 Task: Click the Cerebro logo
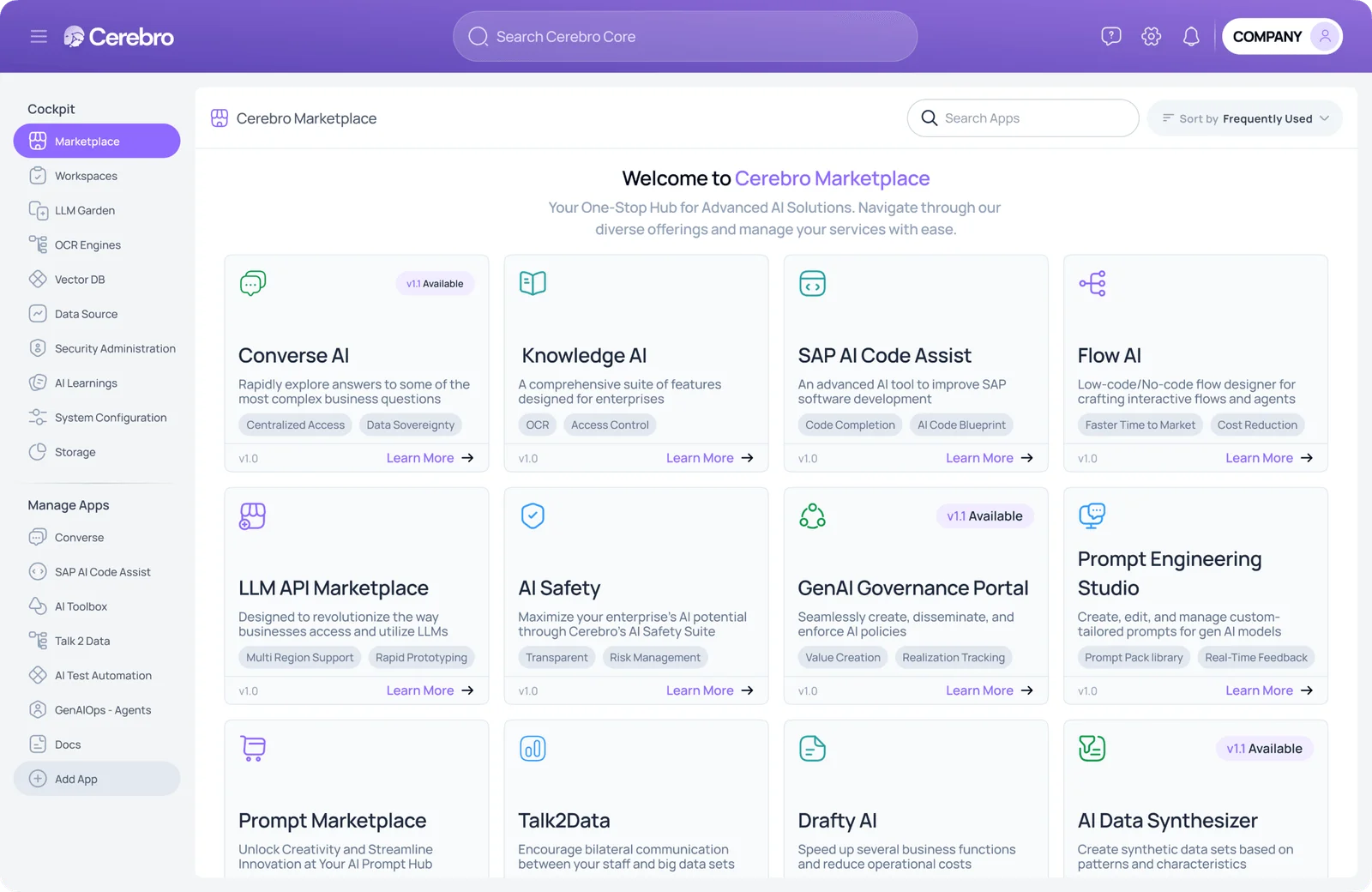point(118,36)
